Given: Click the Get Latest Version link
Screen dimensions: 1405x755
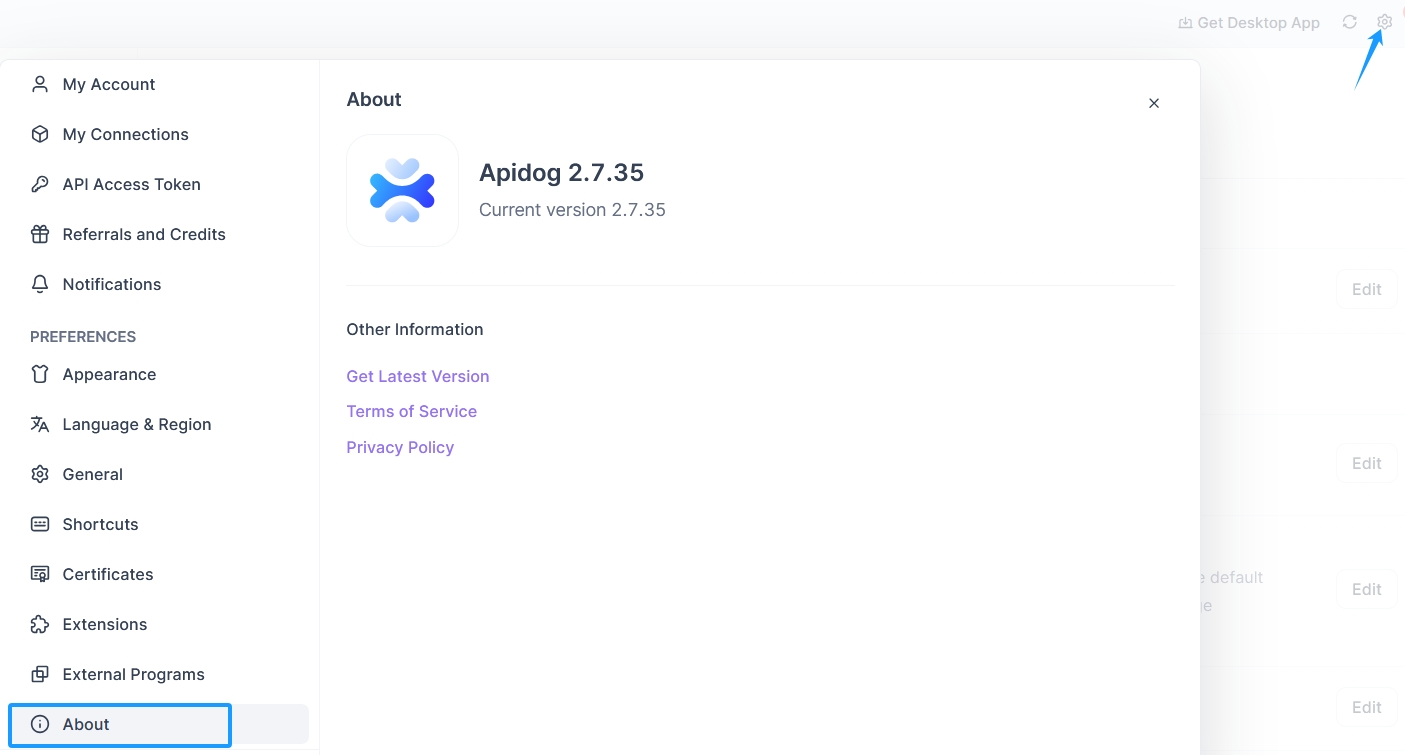Looking at the screenshot, I should coord(417,376).
